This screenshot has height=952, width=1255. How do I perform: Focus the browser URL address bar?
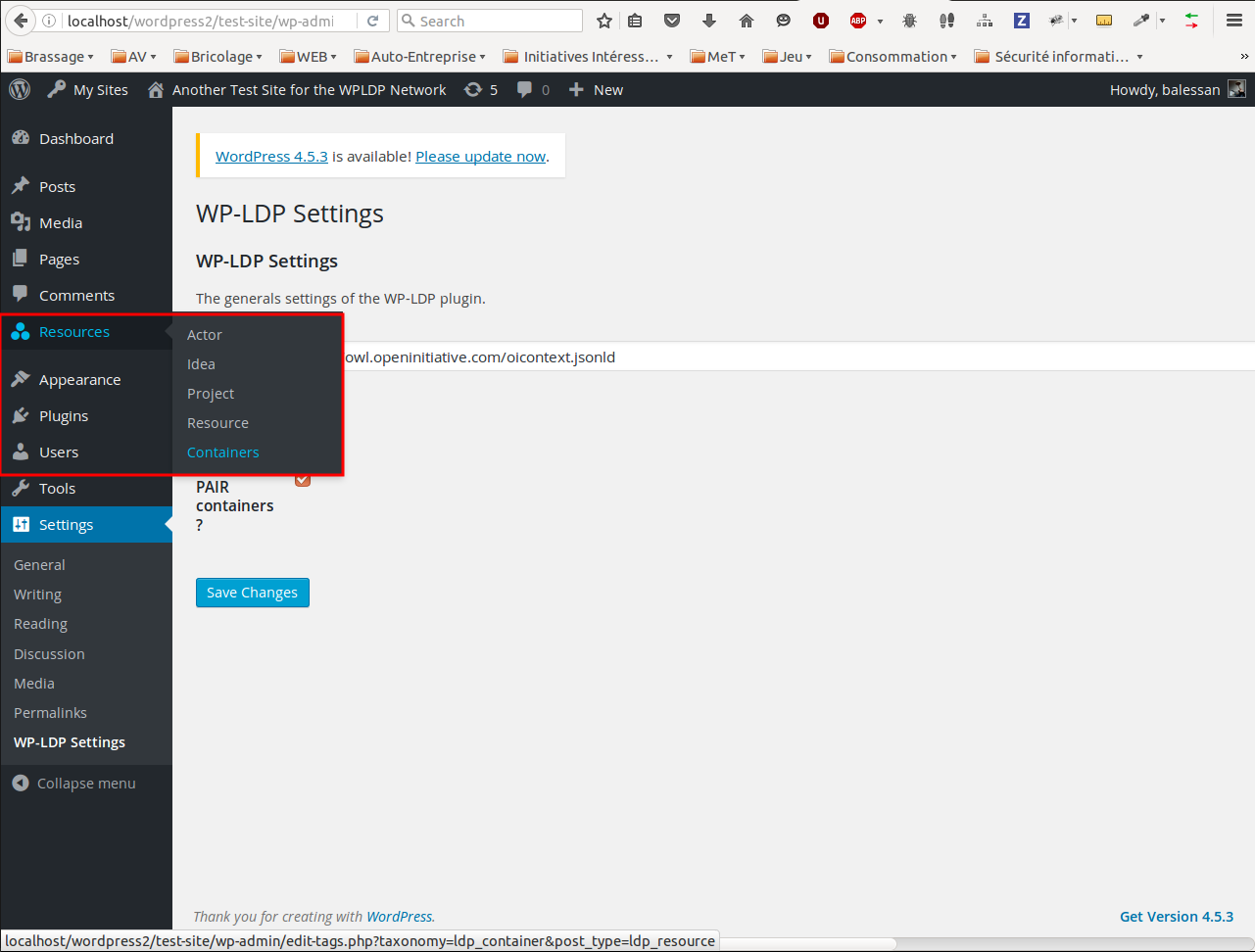click(199, 21)
